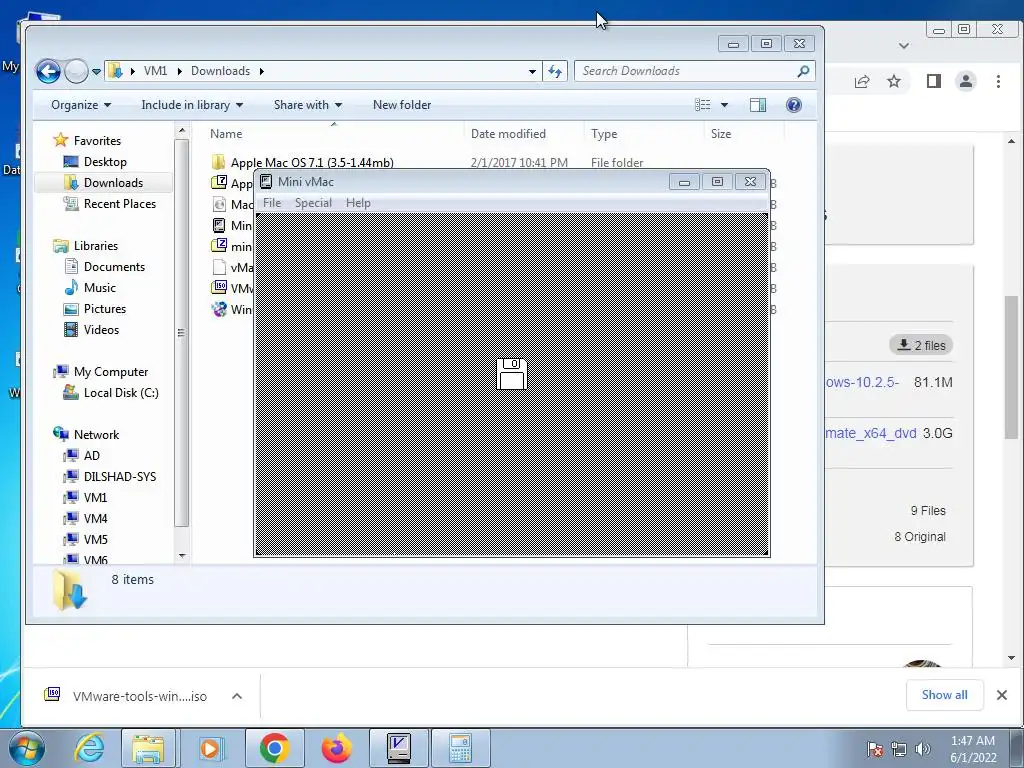Open the Include in library dropdown

[192, 104]
